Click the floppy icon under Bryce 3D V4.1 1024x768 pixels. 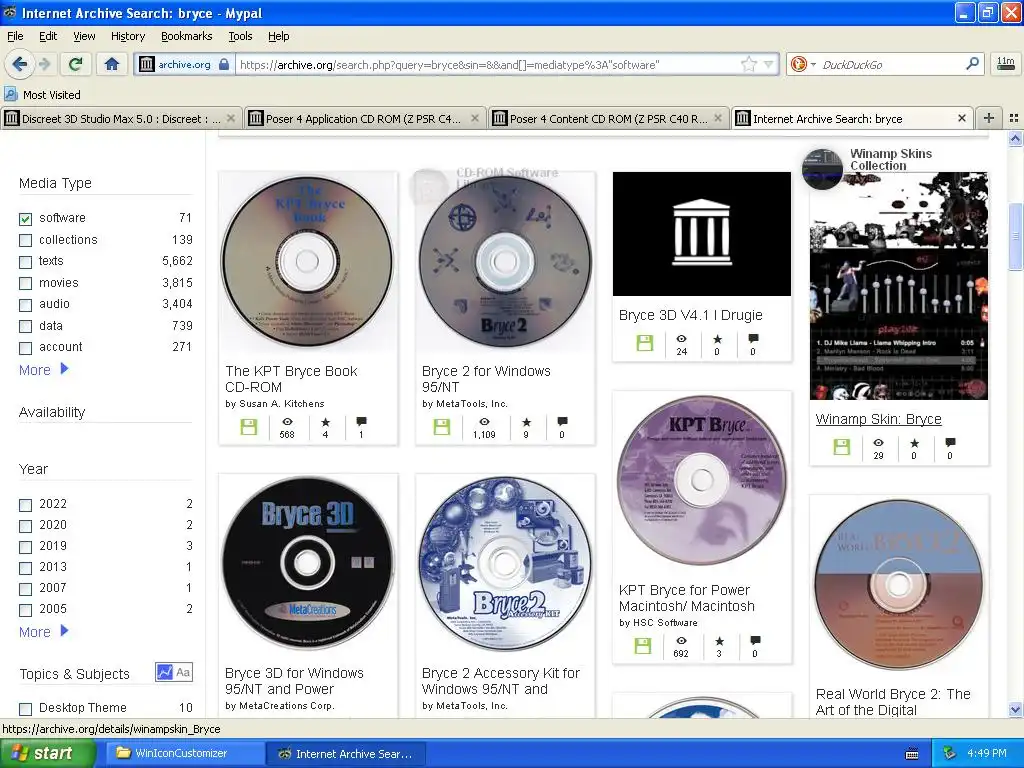pyautogui.click(x=645, y=343)
